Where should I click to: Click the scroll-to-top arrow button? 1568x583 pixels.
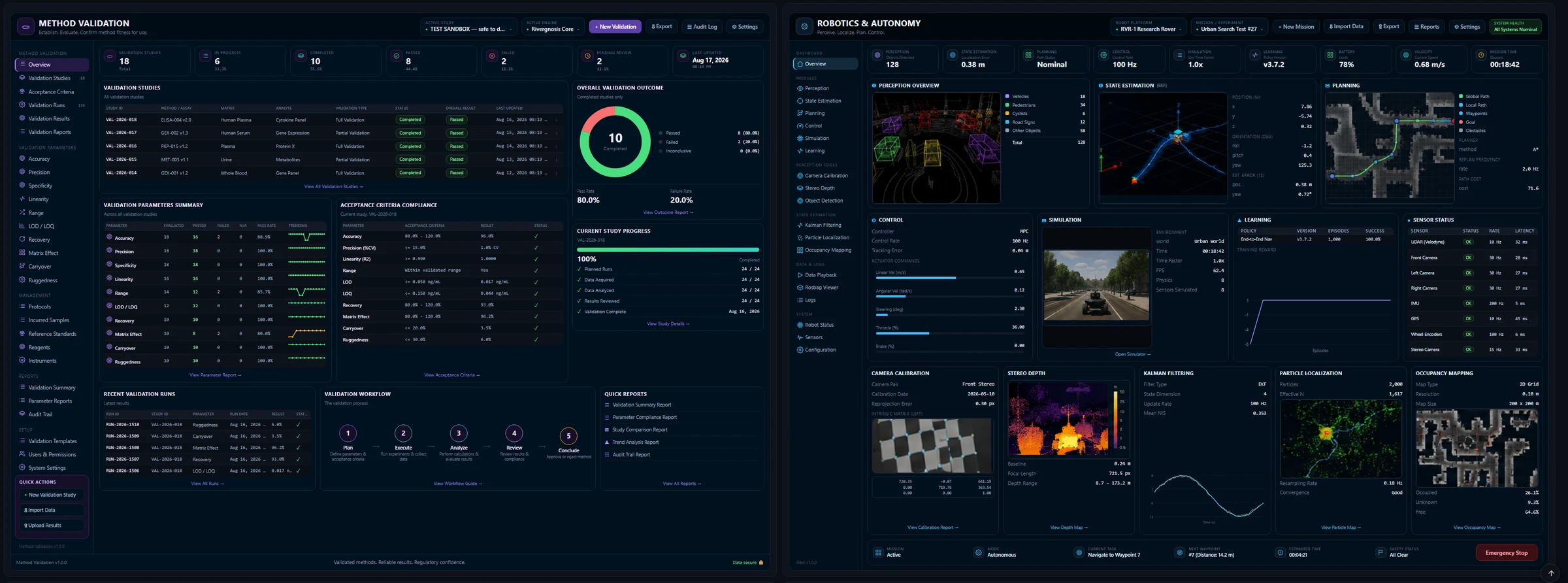click(1550, 573)
